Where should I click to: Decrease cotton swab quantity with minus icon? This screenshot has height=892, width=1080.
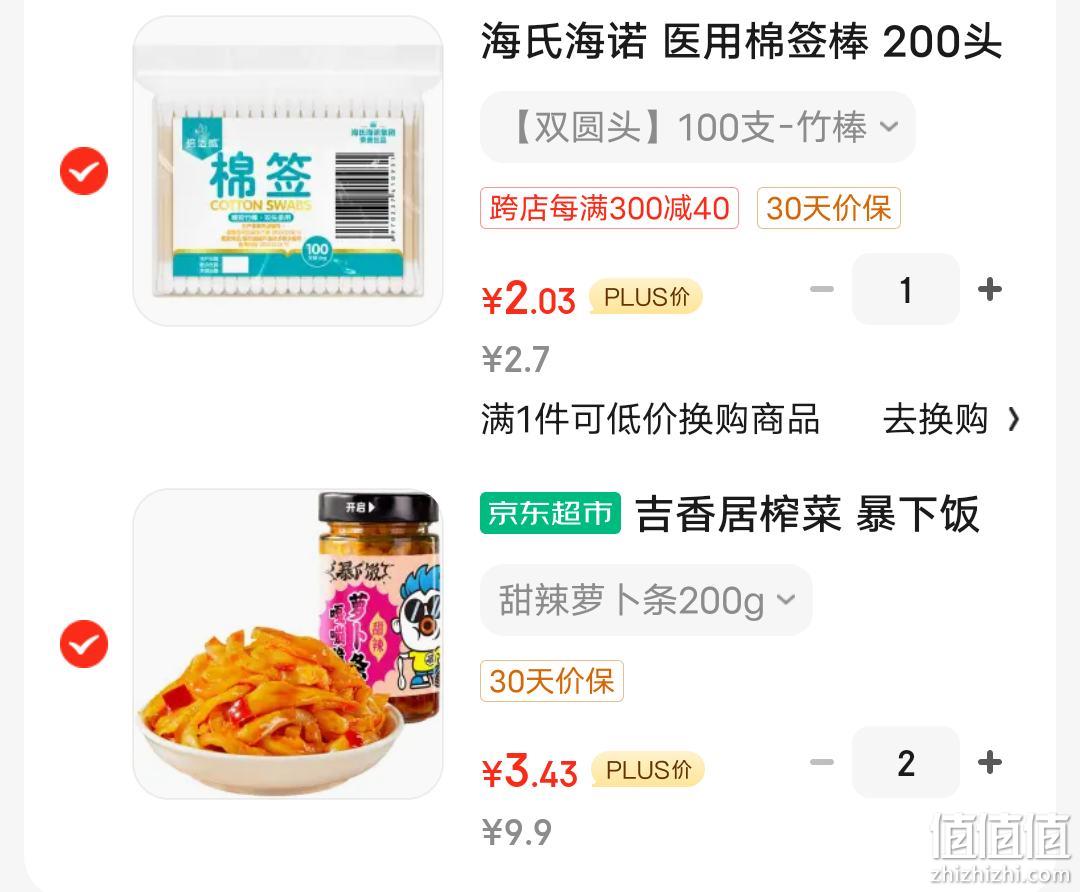pyautogui.click(x=822, y=289)
